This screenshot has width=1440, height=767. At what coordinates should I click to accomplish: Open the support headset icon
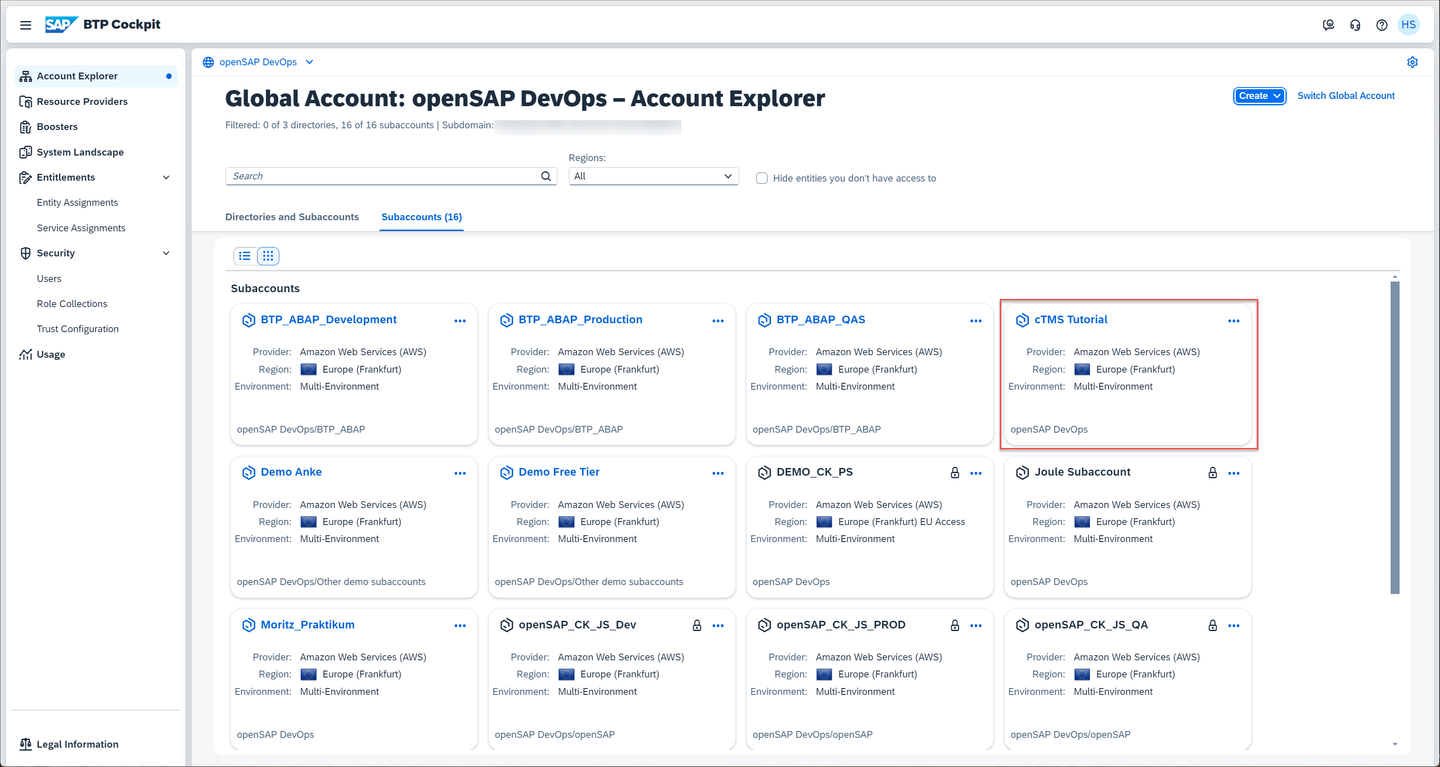(1355, 25)
